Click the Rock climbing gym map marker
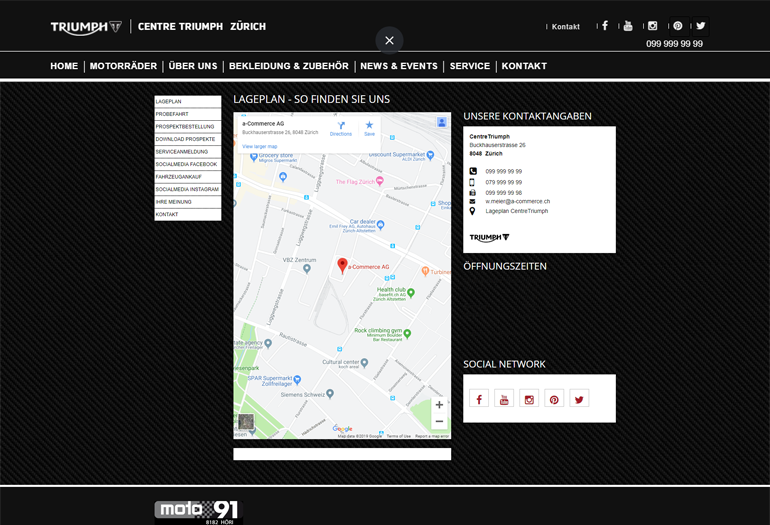Viewport: 770px width, 525px height. click(407, 334)
